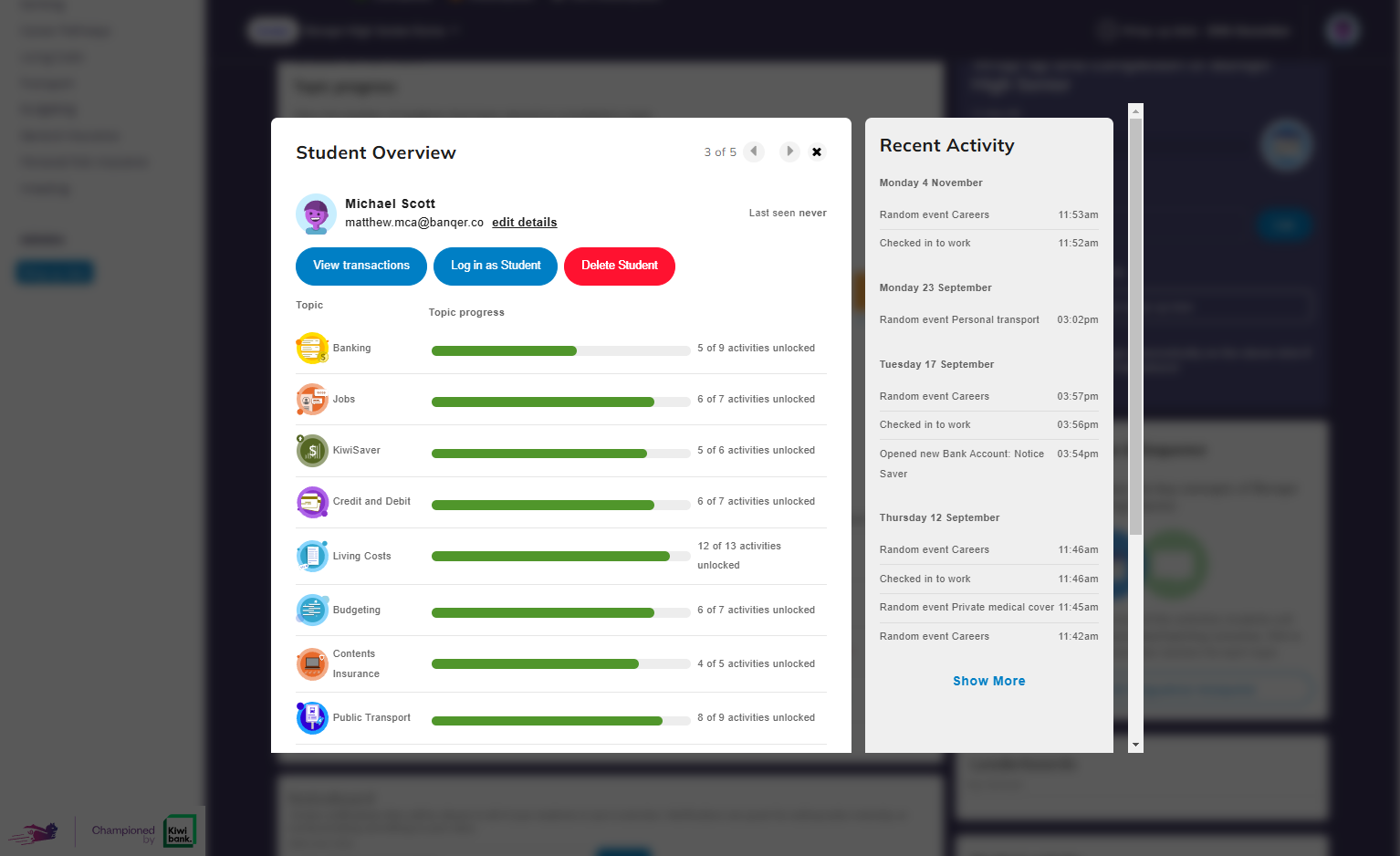
Task: Click '4 of 5 activities unlocked' text
Action: click(x=757, y=664)
